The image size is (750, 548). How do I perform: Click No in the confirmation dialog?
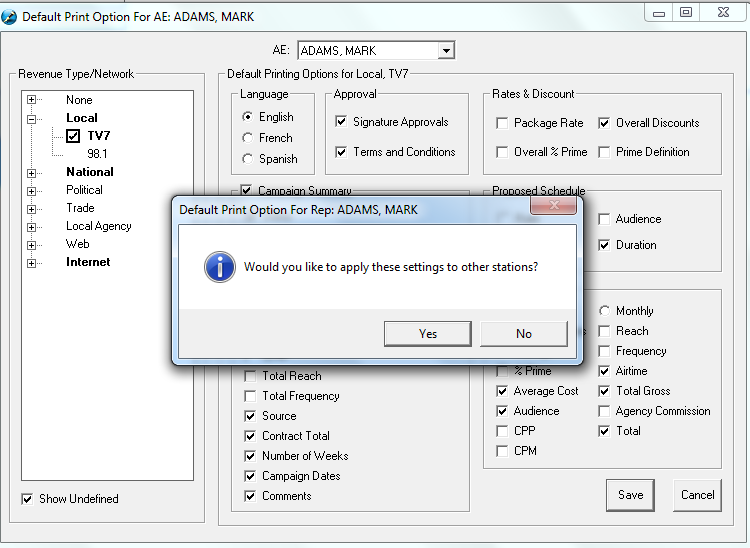pyautogui.click(x=523, y=333)
